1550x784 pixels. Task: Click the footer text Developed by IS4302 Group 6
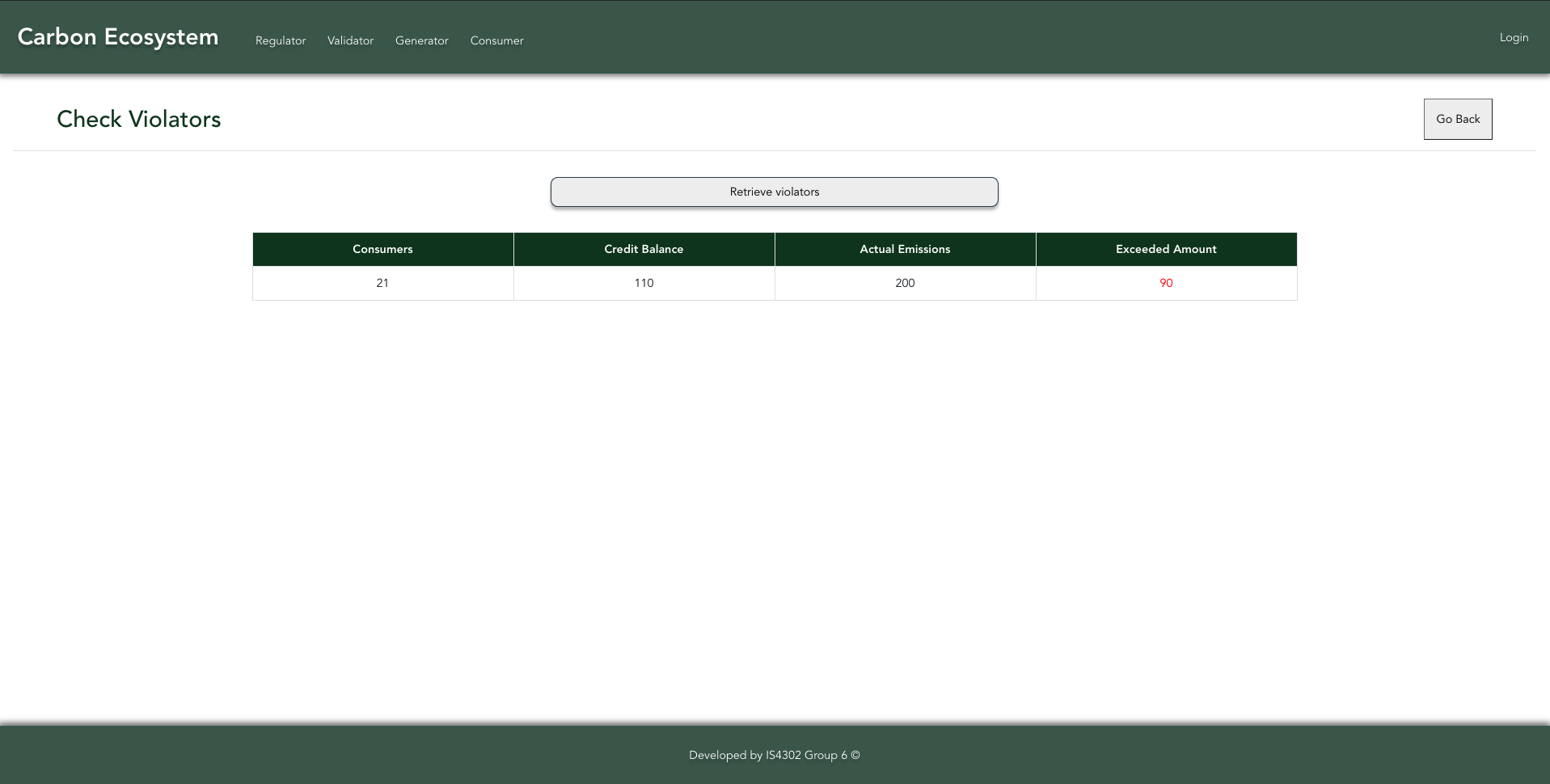(775, 755)
